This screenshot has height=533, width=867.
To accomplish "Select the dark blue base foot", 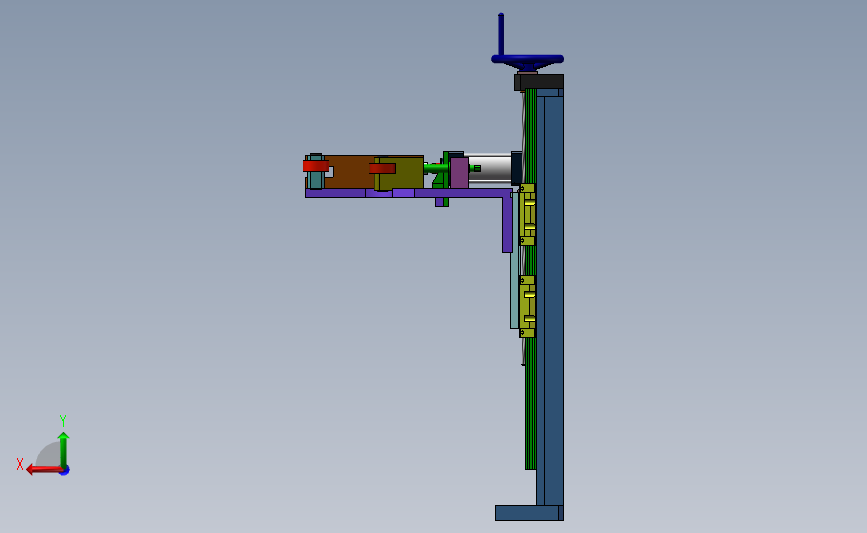I will pyautogui.click(x=529, y=513).
